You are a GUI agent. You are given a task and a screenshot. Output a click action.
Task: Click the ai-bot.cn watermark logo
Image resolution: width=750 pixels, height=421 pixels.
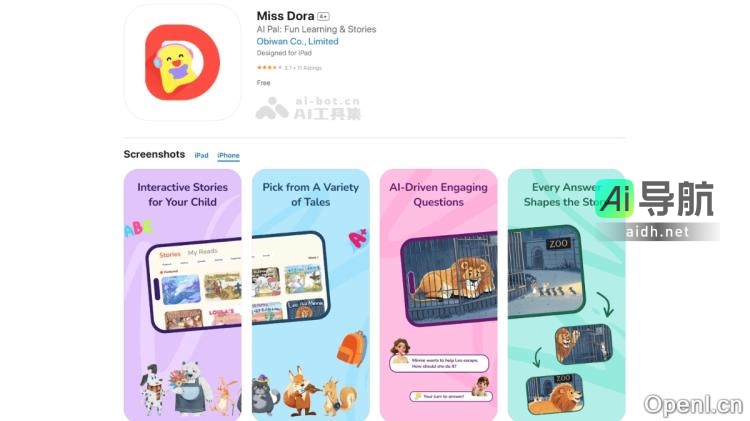coord(308,108)
